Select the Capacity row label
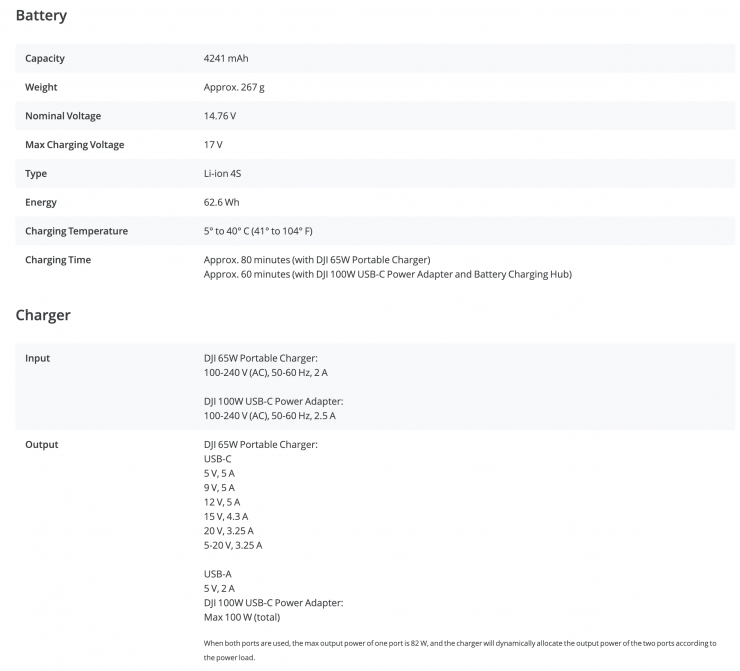The image size is (740, 671). click(45, 58)
